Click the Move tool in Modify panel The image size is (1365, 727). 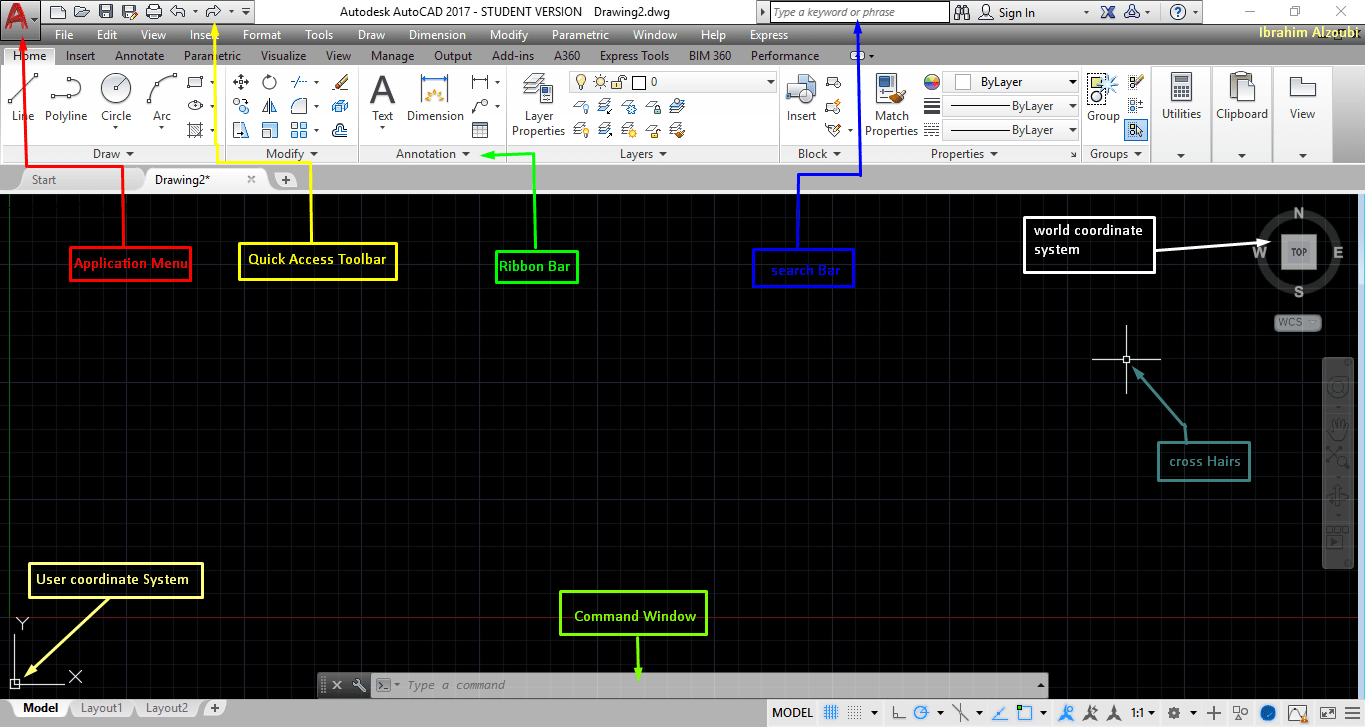[x=241, y=82]
